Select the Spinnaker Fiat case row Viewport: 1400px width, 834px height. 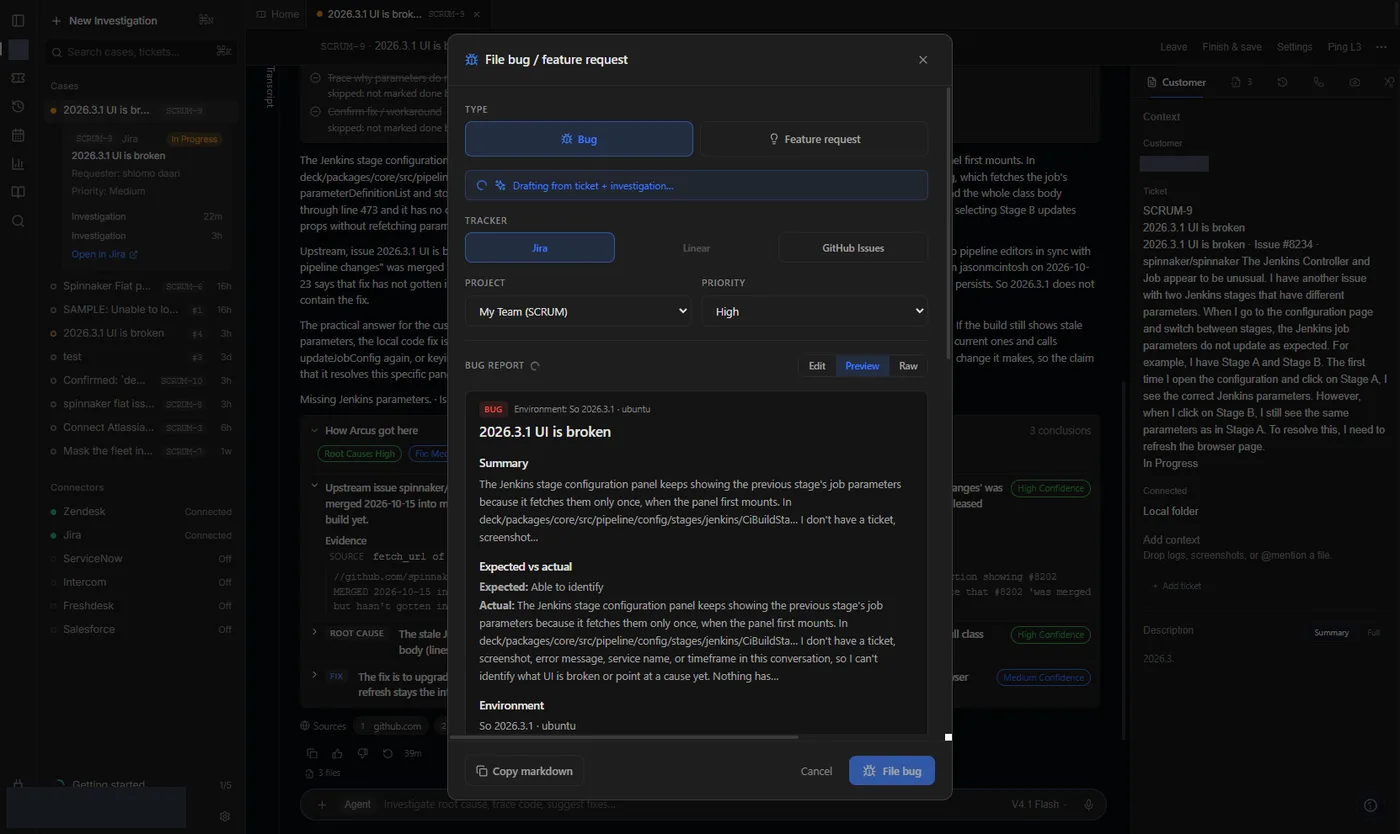pyautogui.click(x=141, y=286)
